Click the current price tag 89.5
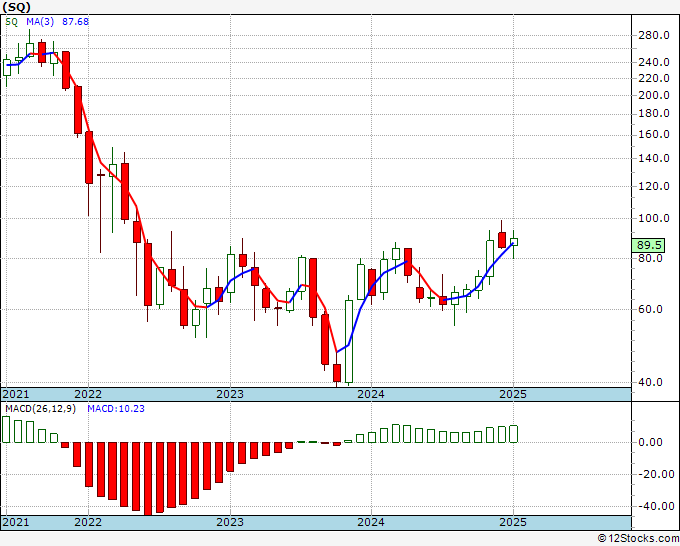Image resolution: width=680 pixels, height=546 pixels. pos(648,245)
